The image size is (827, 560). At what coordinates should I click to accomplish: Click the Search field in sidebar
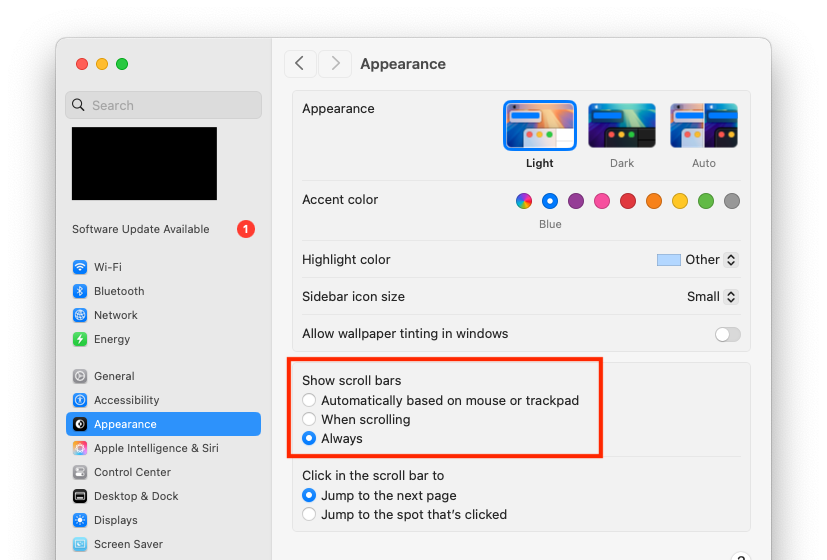point(164,105)
